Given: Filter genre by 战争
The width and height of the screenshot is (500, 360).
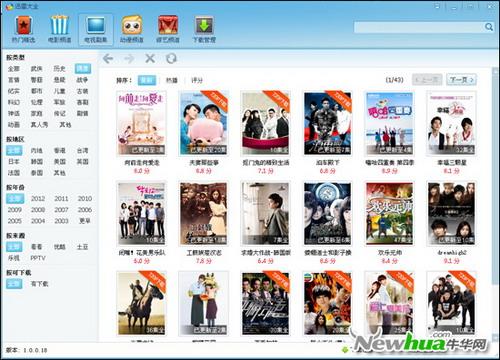Looking at the screenshot, I should (82, 80).
